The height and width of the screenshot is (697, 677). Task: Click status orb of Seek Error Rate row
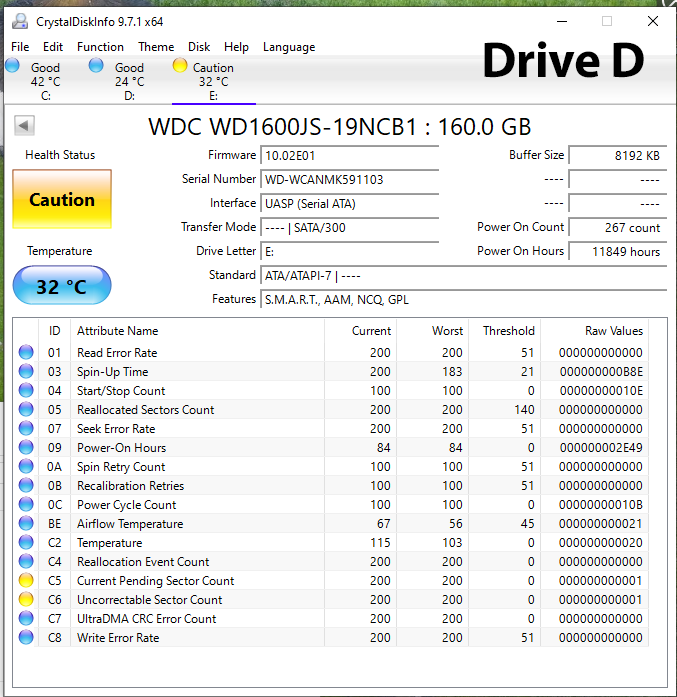[x=26, y=428]
